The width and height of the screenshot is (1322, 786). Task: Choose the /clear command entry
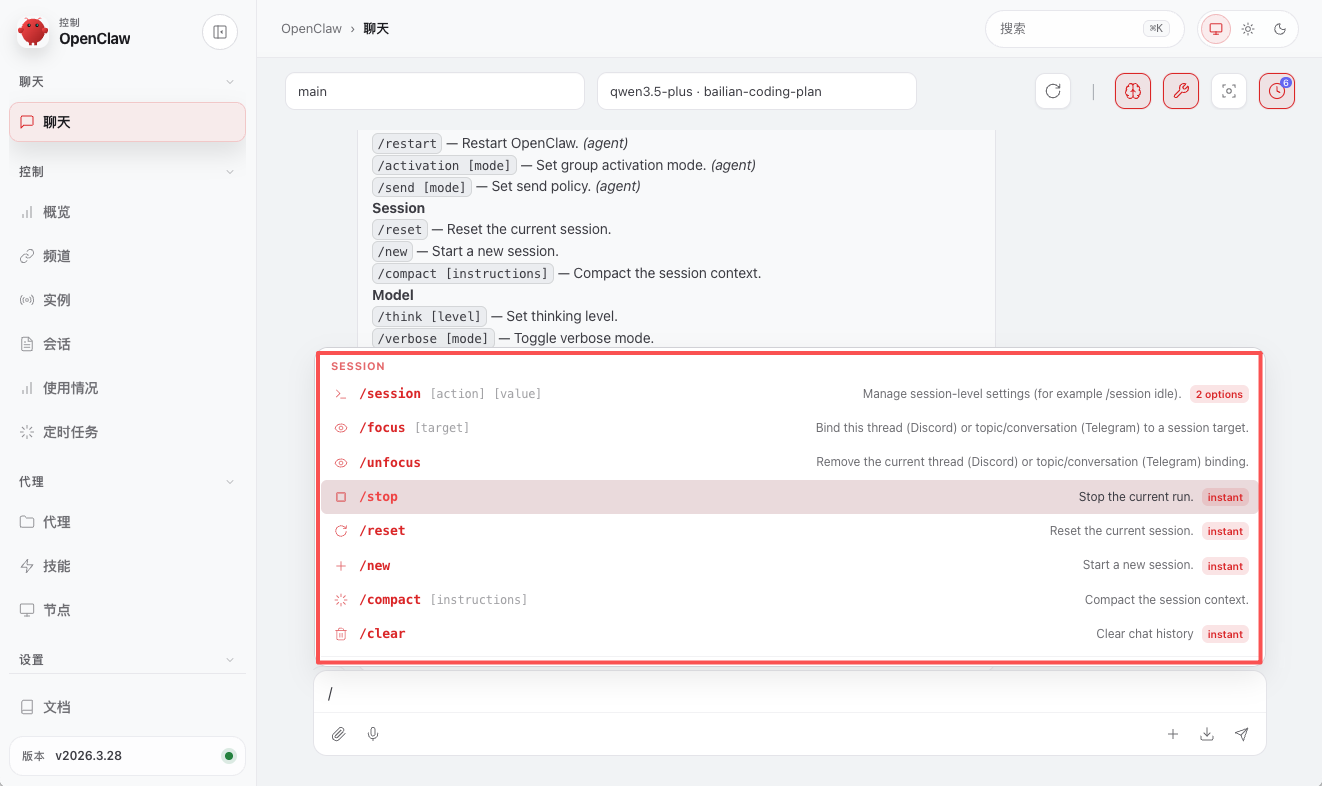[382, 634]
